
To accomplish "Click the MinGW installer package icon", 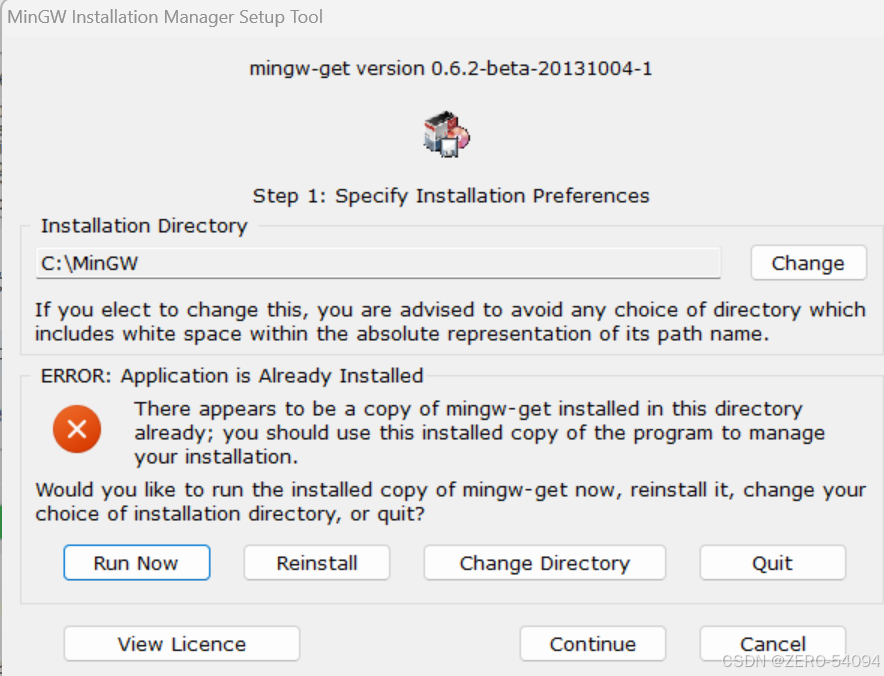I will coord(447,134).
